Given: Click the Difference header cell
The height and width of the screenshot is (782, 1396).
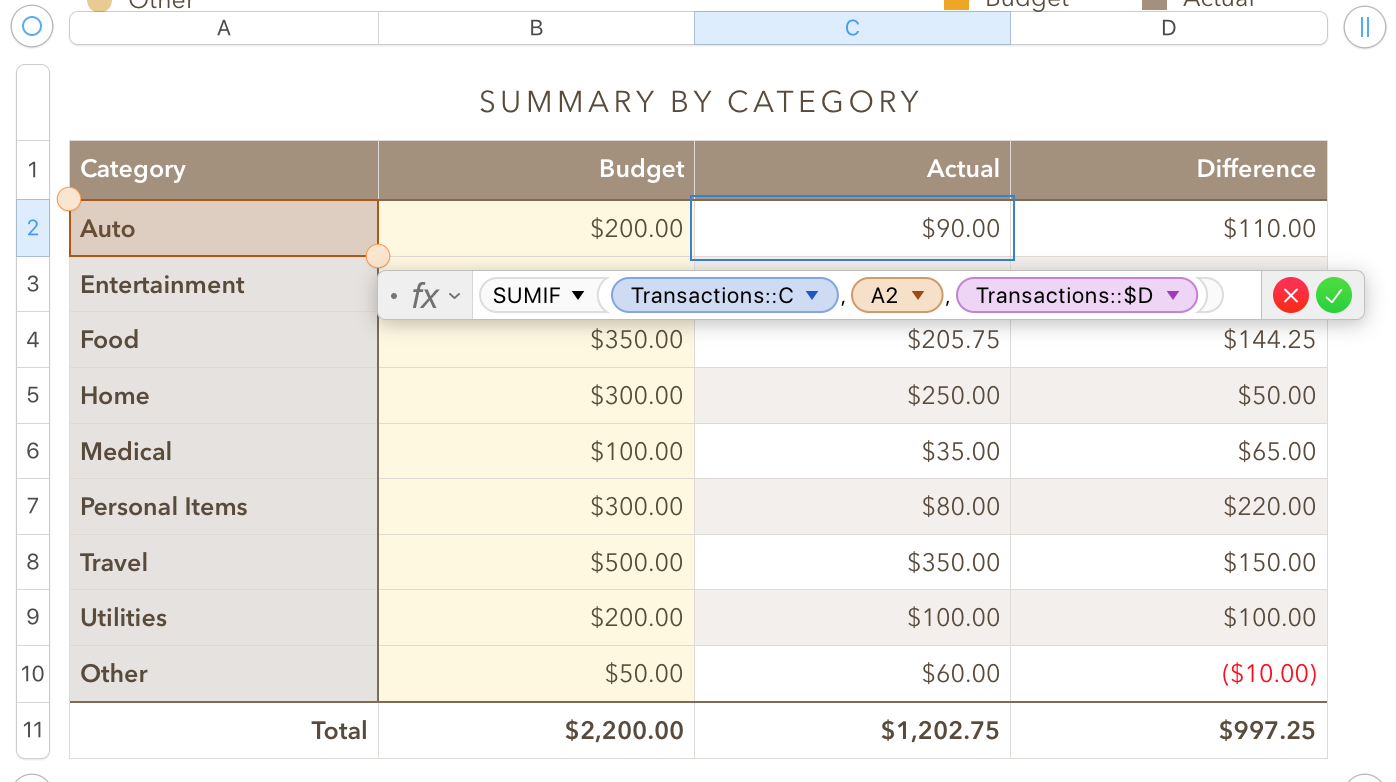Looking at the screenshot, I should pyautogui.click(x=1168, y=169).
